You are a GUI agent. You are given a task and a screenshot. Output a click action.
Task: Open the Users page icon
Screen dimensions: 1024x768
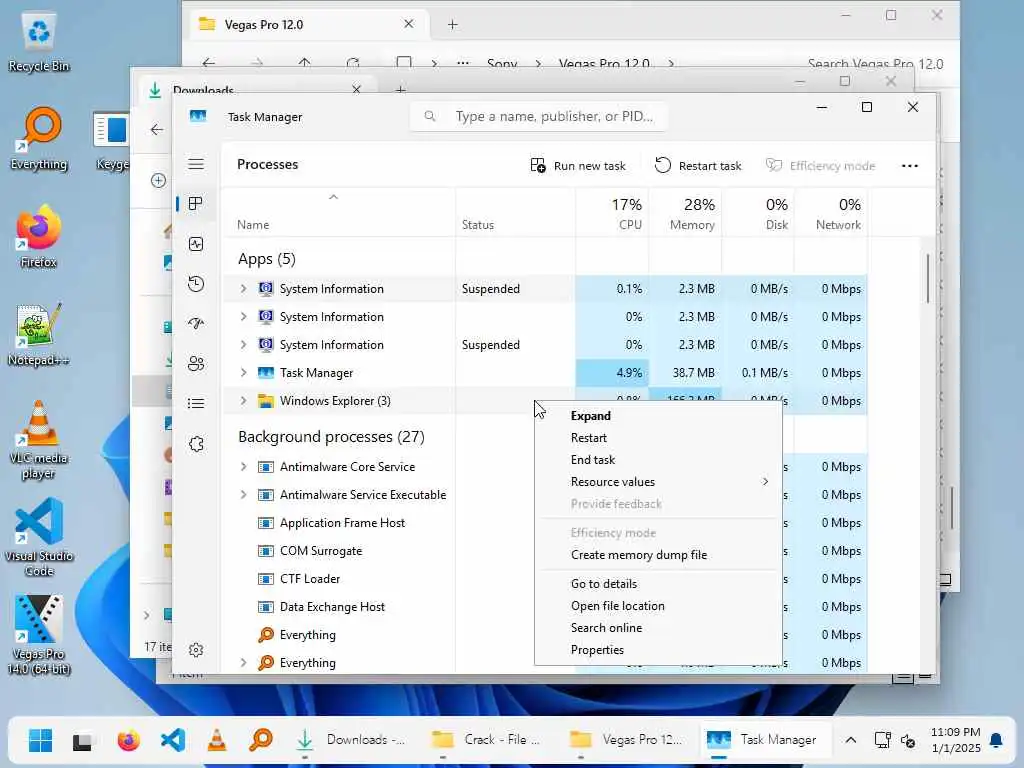click(196, 364)
